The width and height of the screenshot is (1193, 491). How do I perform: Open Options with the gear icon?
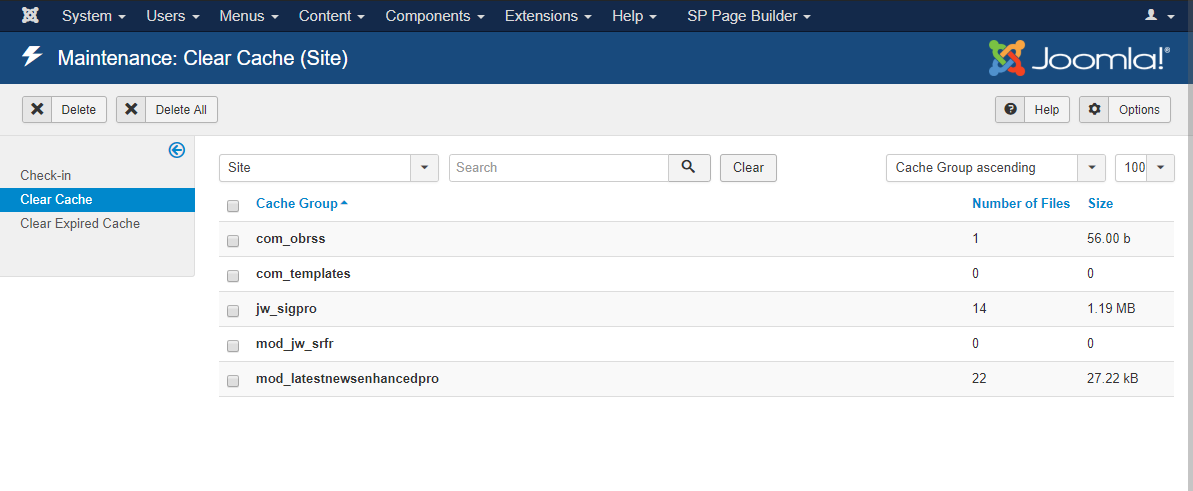1124,110
